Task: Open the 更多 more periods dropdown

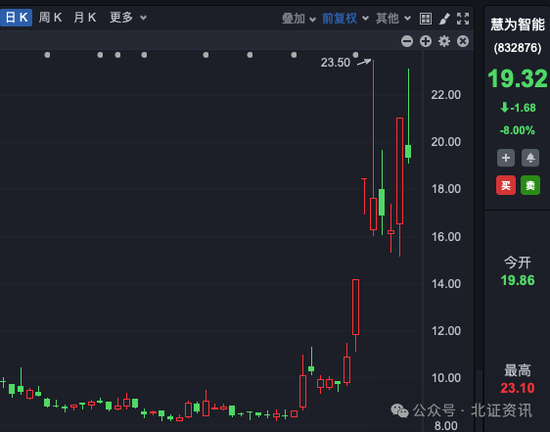Action: (x=128, y=17)
